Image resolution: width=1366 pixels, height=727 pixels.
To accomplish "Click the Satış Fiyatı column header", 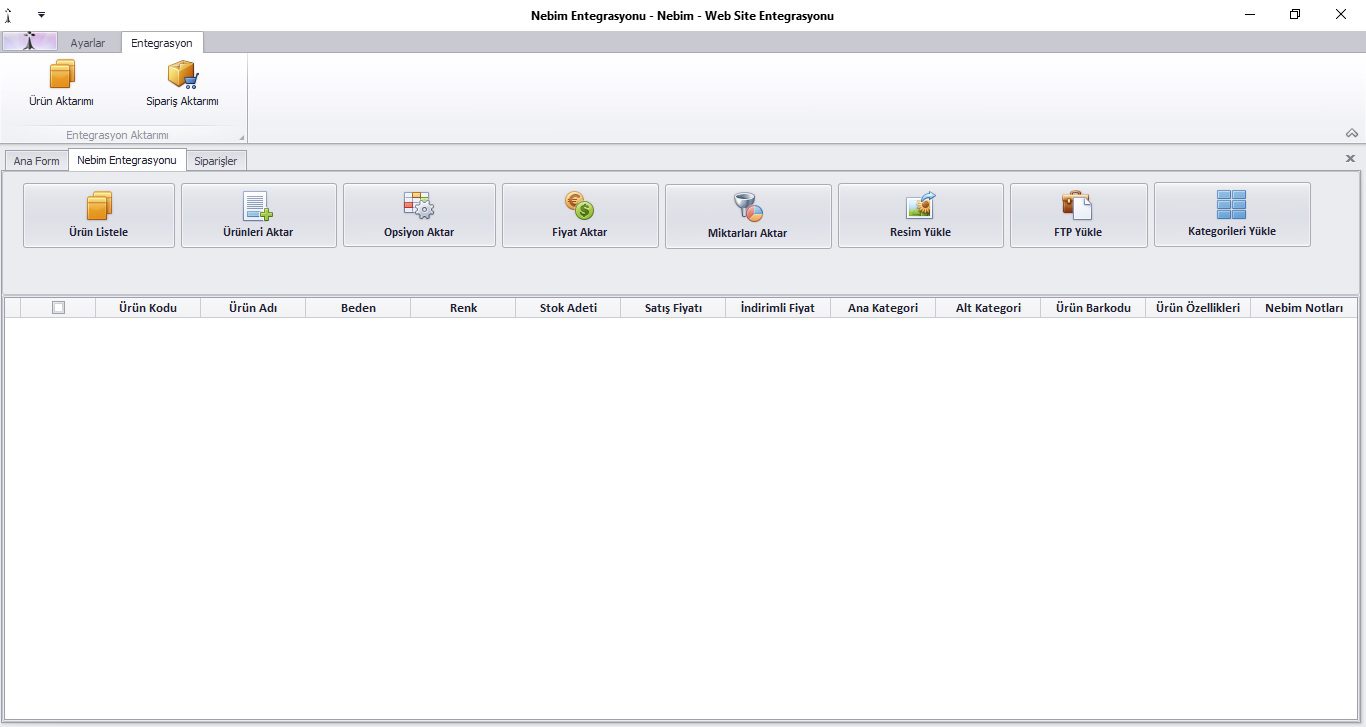I will coord(673,308).
